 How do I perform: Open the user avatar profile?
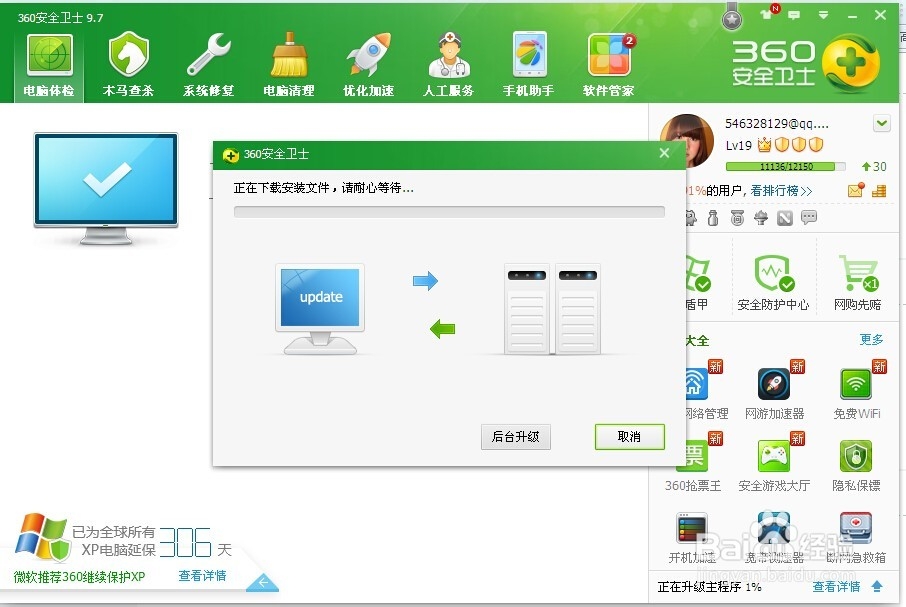pyautogui.click(x=687, y=140)
